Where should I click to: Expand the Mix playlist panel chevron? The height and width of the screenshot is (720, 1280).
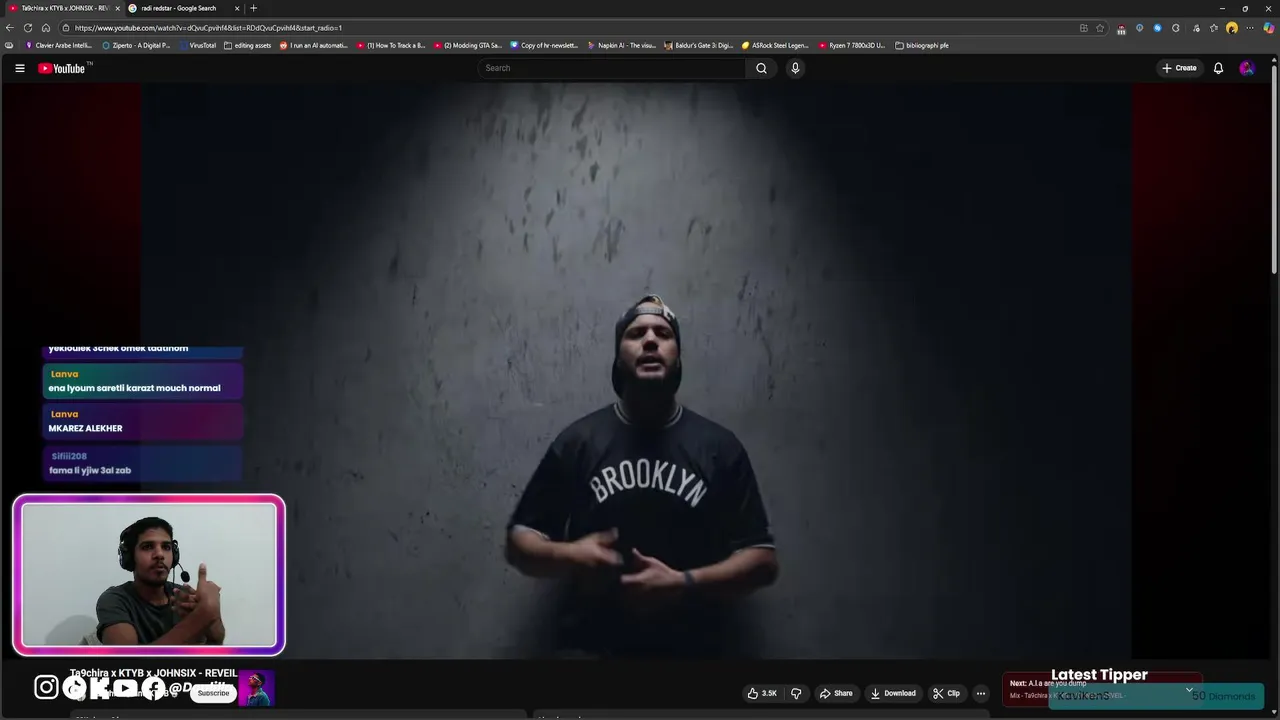tap(1189, 689)
